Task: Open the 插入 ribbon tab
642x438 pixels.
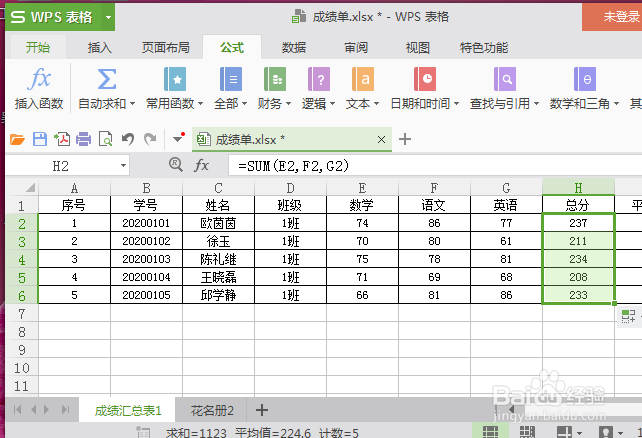Action: 99,47
